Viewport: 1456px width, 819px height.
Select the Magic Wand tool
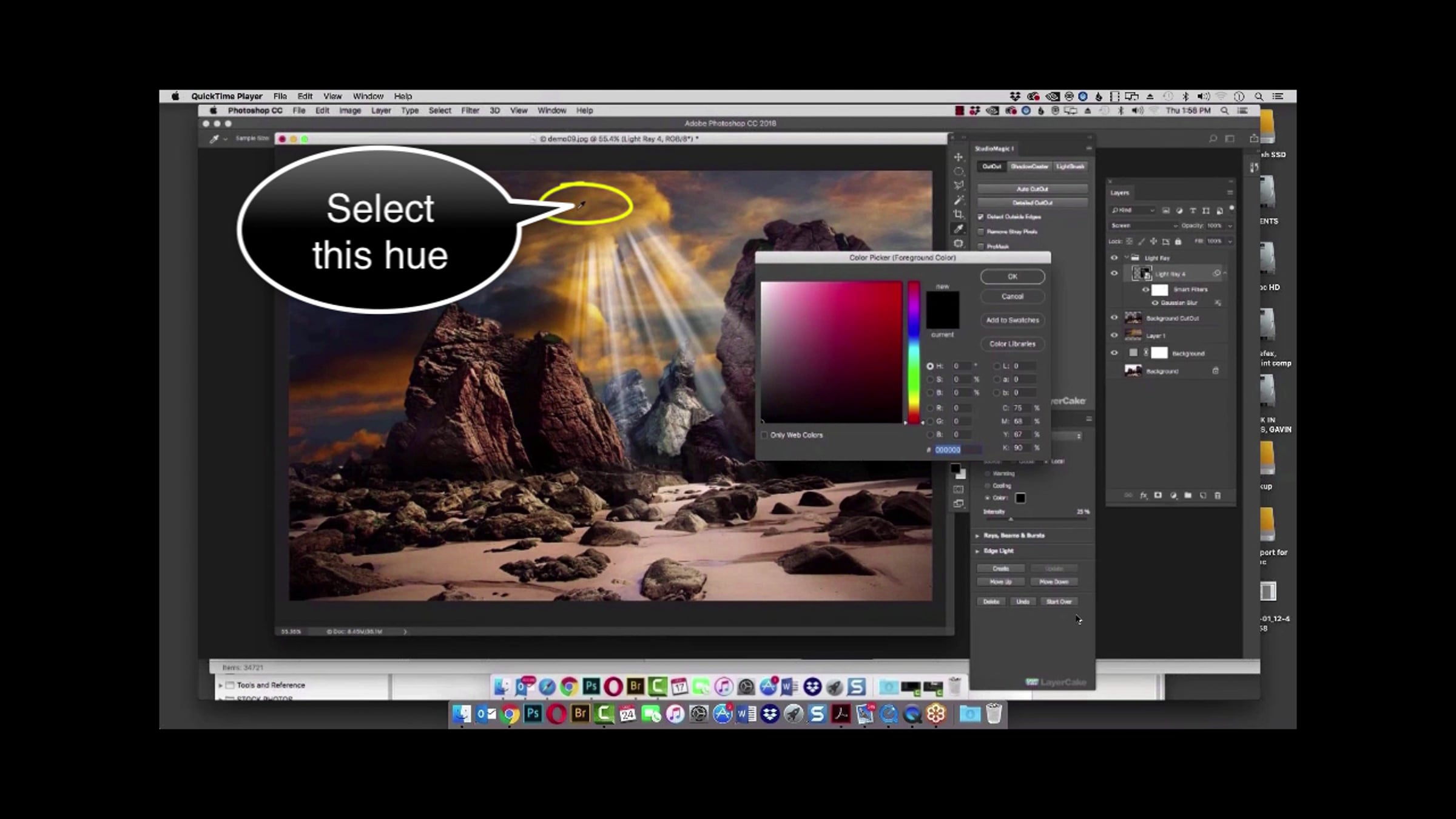pyautogui.click(x=959, y=200)
